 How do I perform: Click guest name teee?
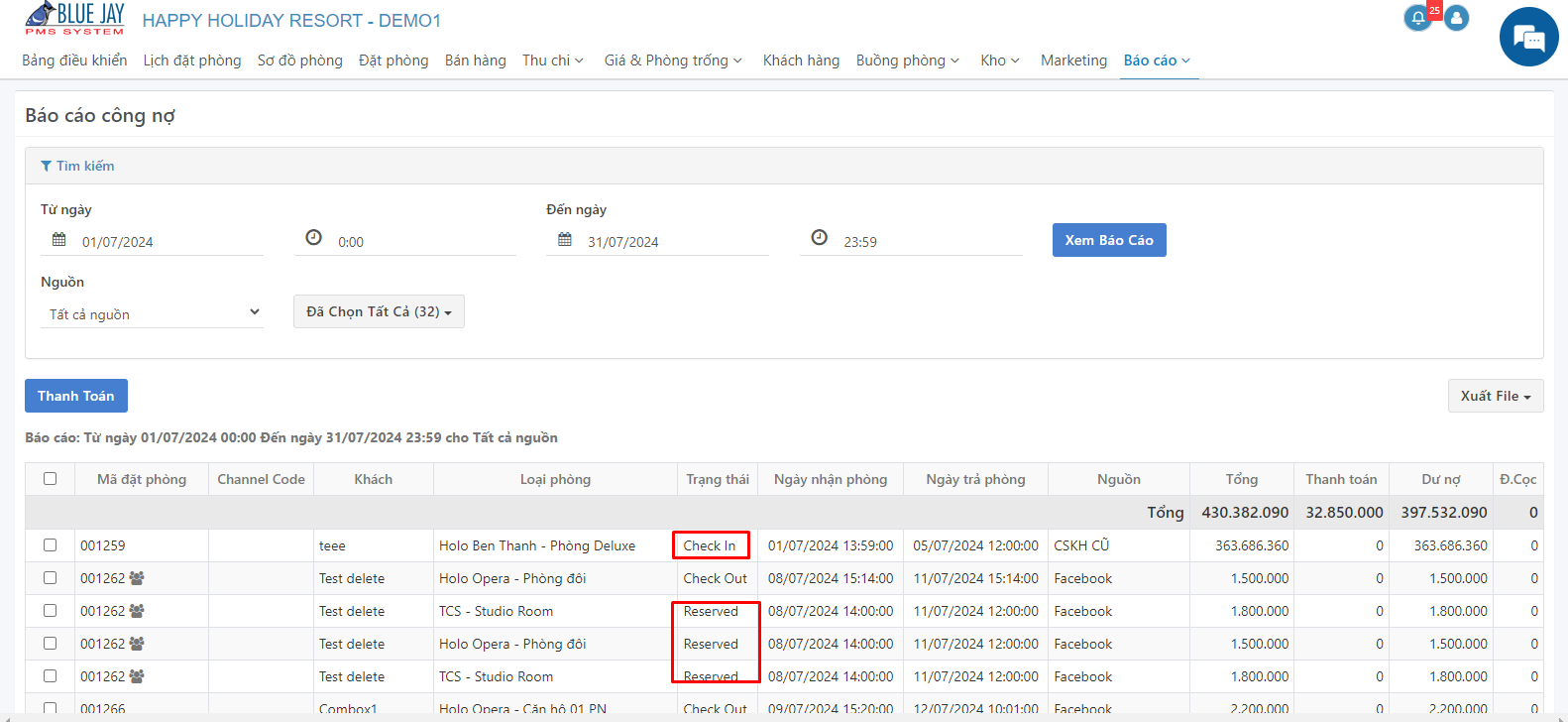point(332,545)
